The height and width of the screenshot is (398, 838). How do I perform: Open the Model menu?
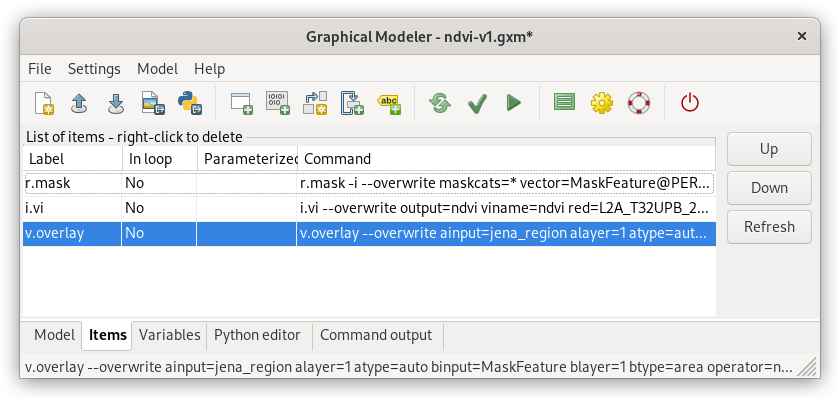157,69
